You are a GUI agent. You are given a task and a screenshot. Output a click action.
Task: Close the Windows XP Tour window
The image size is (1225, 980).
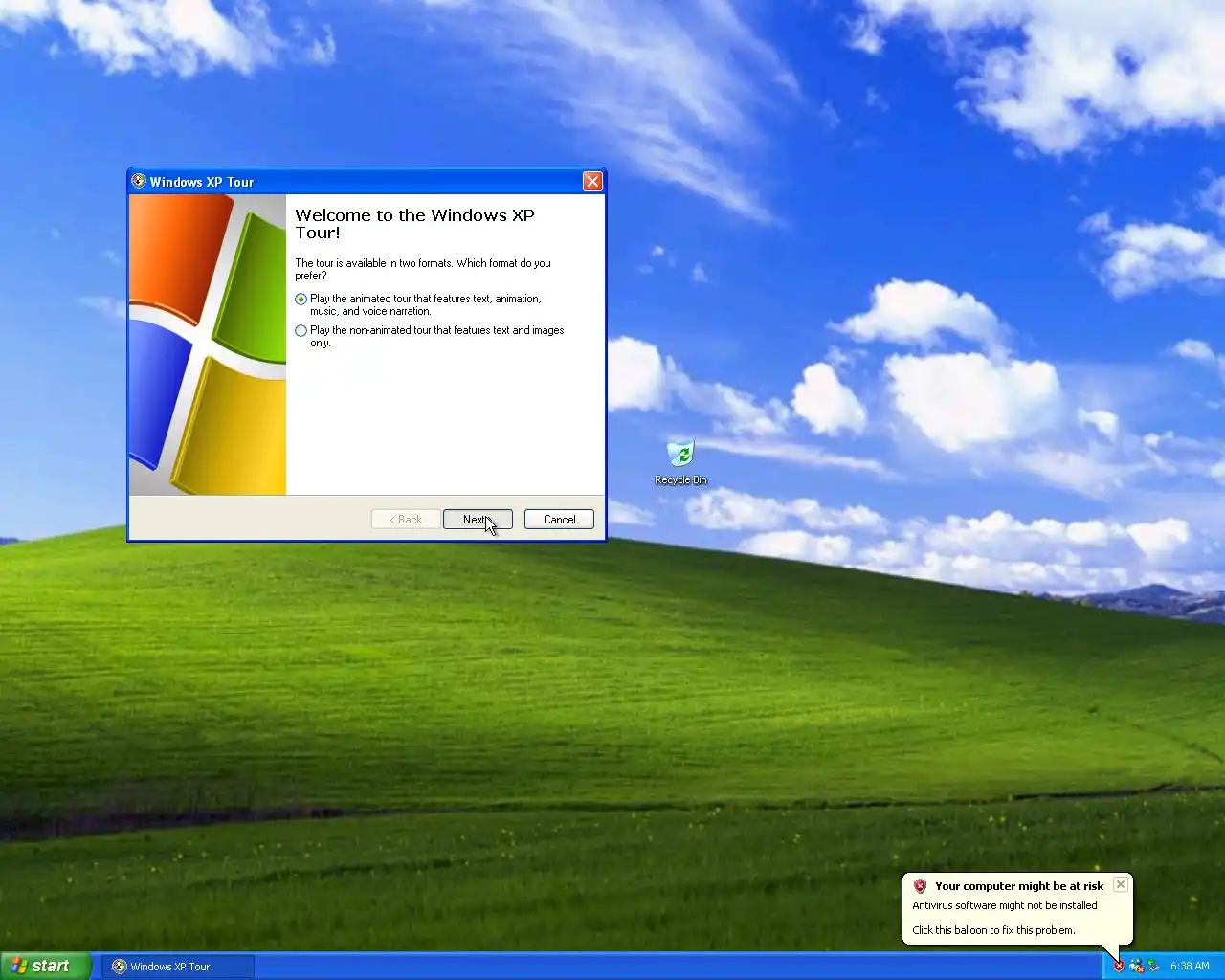[592, 182]
